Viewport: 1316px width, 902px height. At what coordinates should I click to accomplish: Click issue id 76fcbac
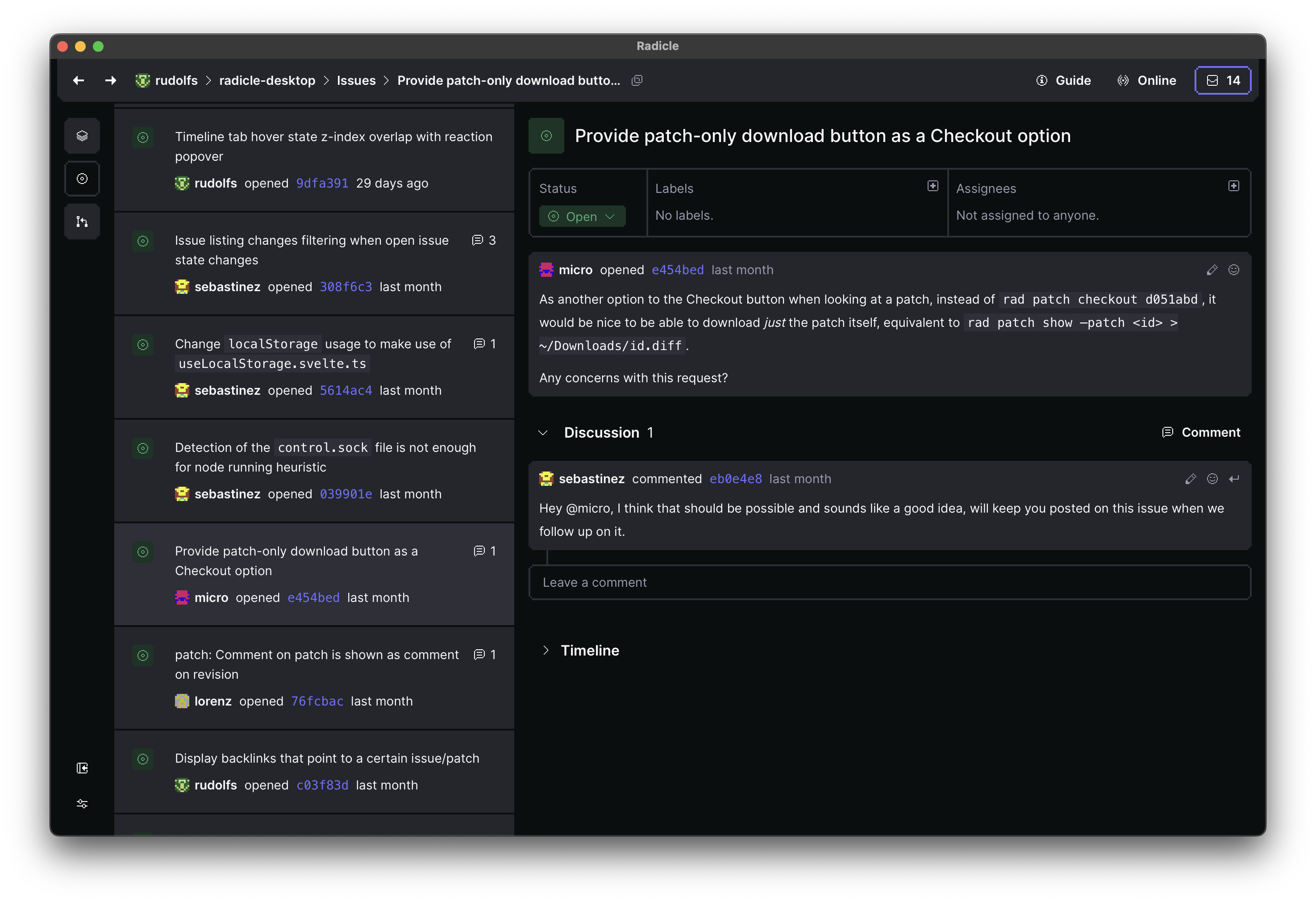[x=317, y=702]
